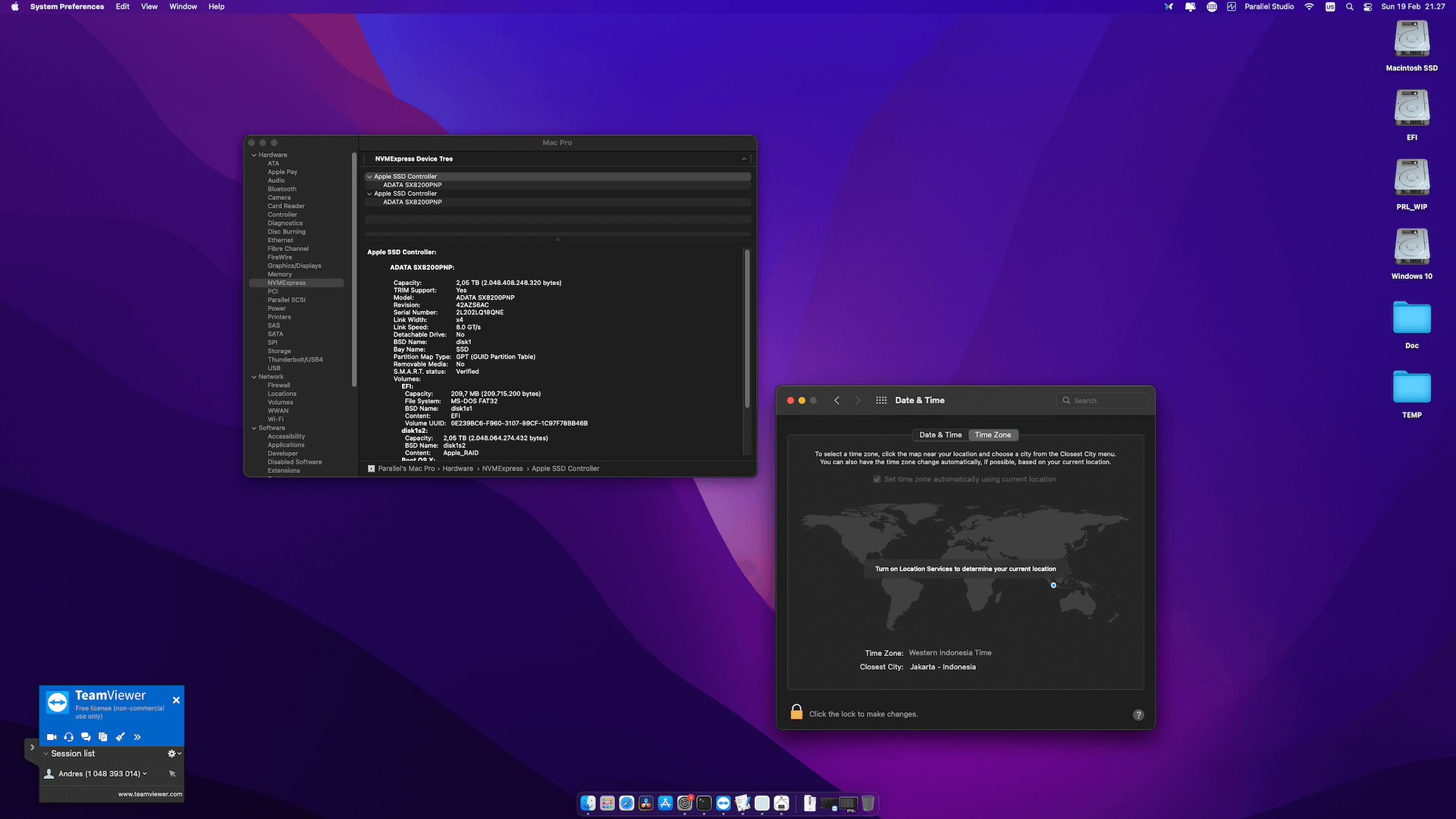Collapse the second Apple SSD Controller row
Image resolution: width=1456 pixels, height=819 pixels.
369,194
